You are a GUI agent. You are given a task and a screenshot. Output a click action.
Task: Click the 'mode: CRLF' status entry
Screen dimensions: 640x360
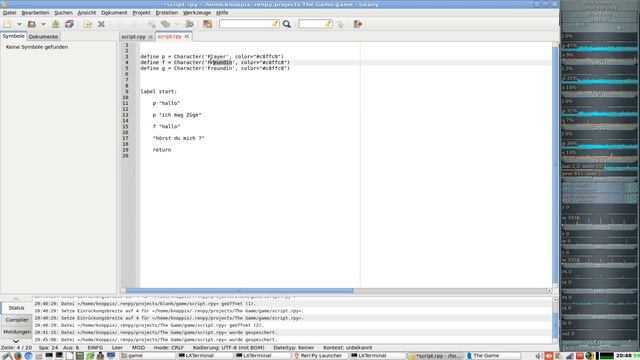coord(168,348)
